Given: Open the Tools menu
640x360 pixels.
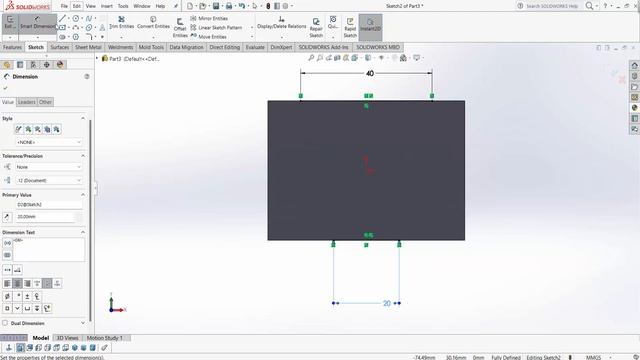Looking at the screenshot, I should (123, 6).
